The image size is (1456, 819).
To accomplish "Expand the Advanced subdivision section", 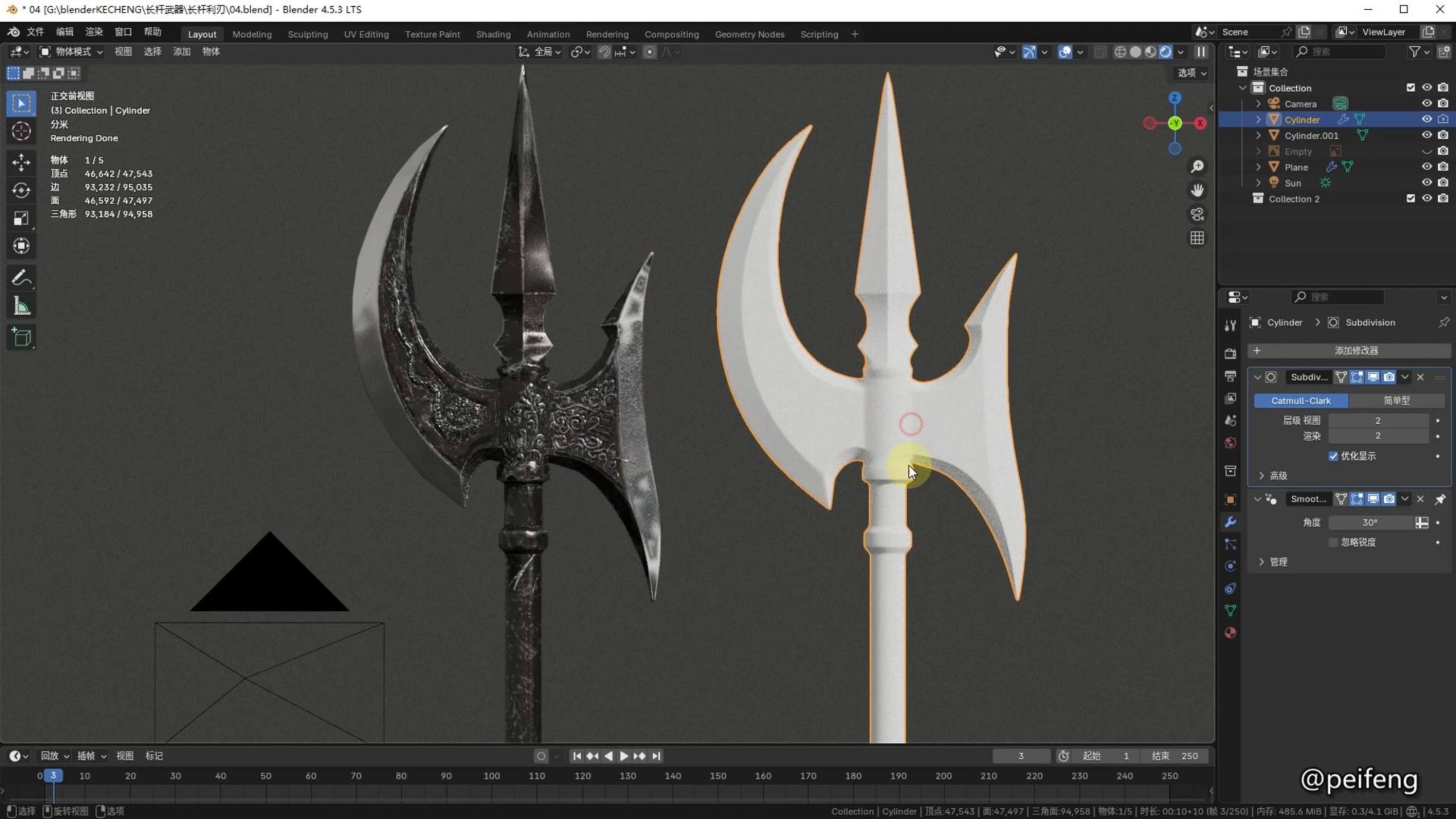I will [1261, 475].
